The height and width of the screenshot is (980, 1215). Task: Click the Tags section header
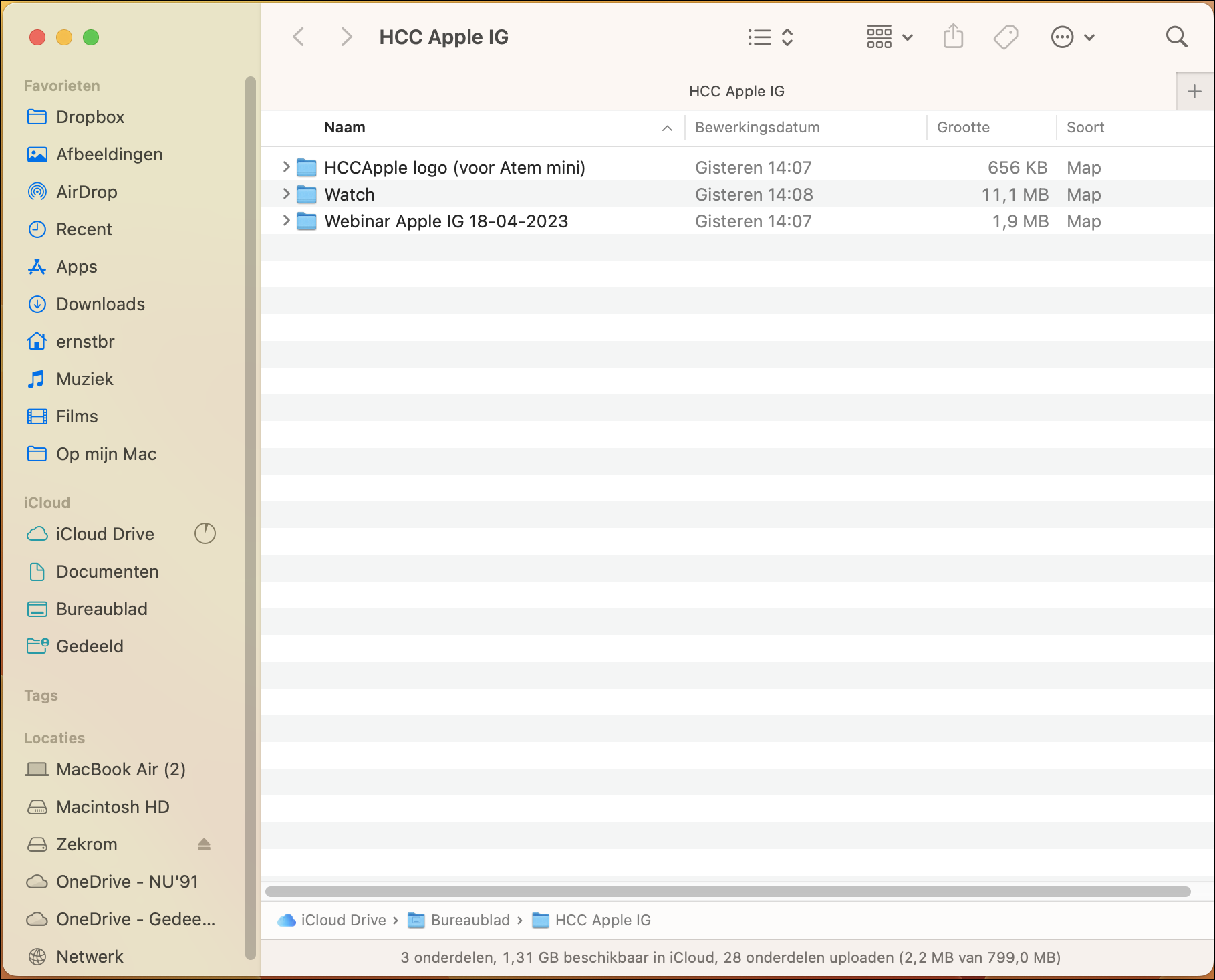coord(41,695)
